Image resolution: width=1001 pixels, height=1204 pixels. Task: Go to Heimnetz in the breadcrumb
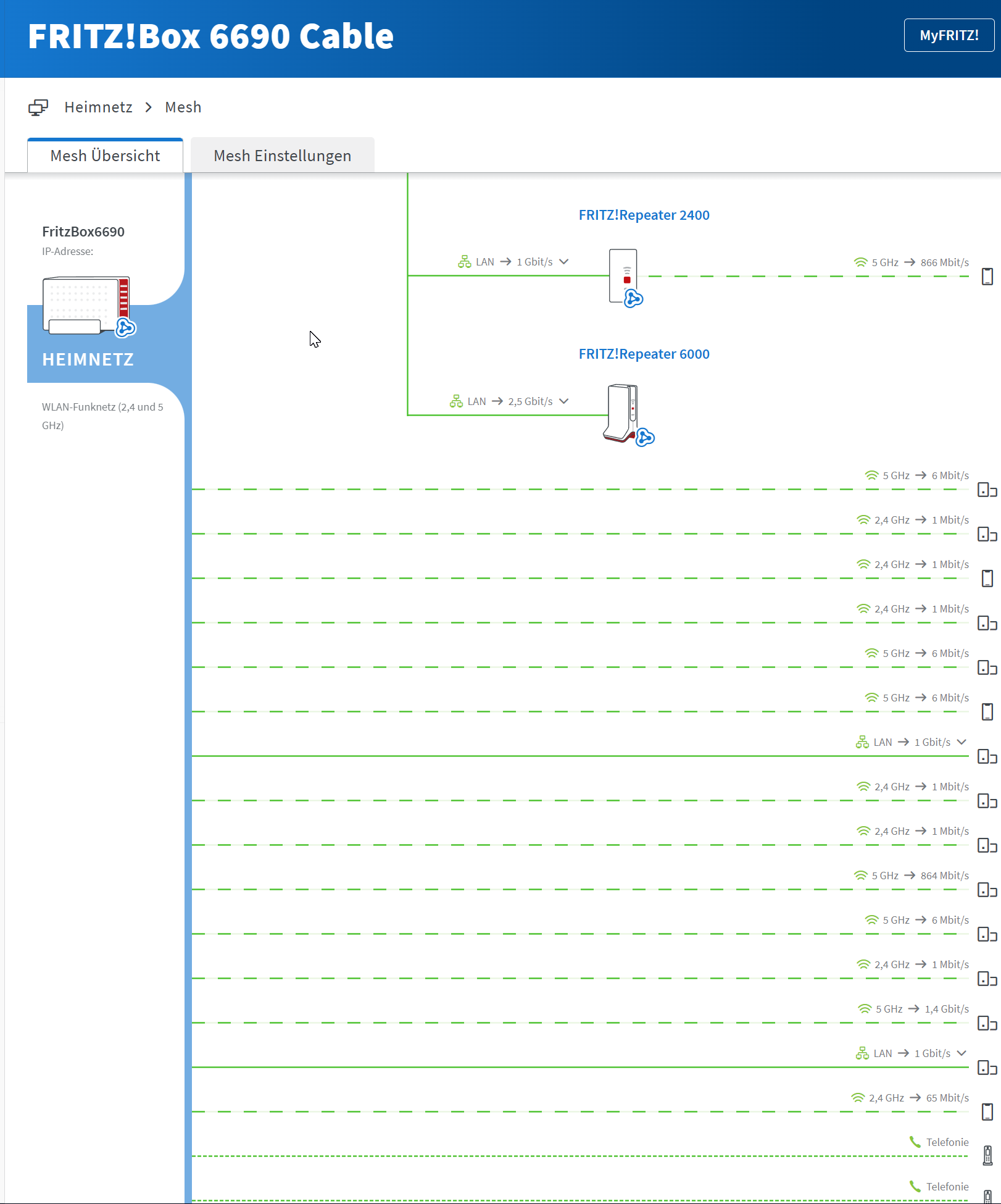99,107
